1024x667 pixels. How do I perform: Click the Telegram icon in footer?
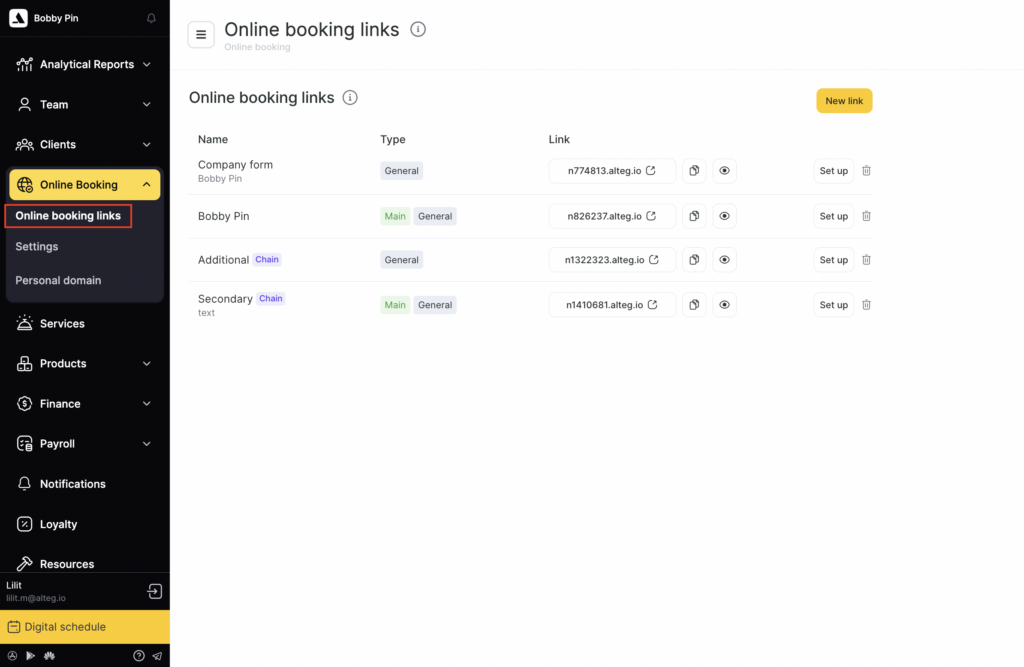tap(156, 656)
